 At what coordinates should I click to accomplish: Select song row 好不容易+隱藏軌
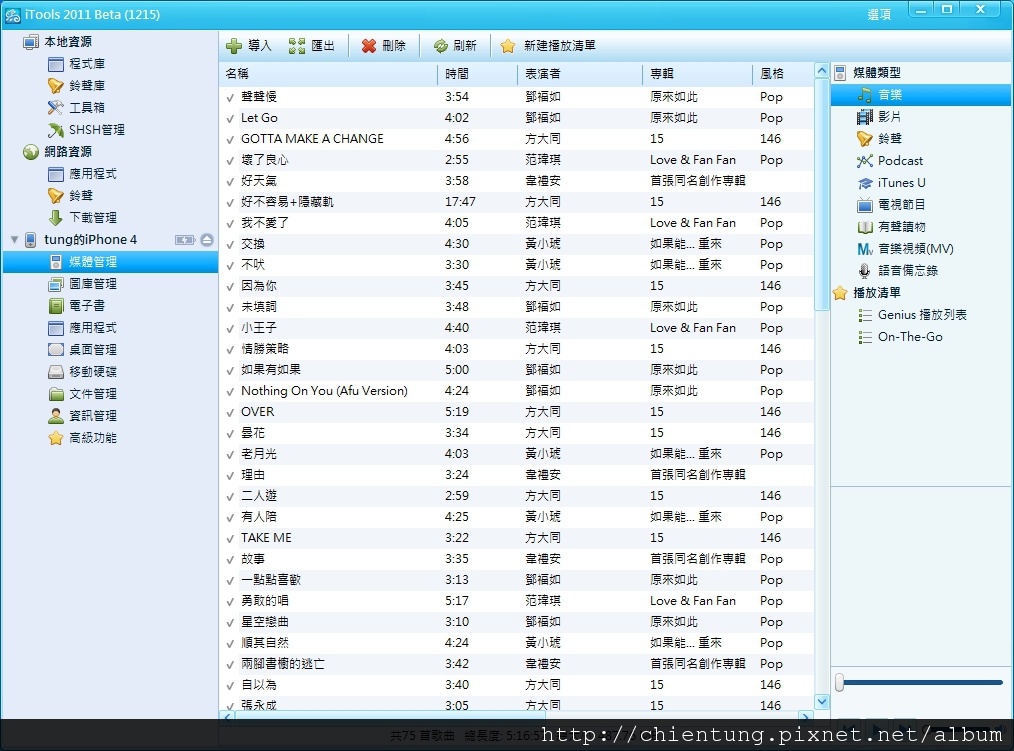point(516,202)
